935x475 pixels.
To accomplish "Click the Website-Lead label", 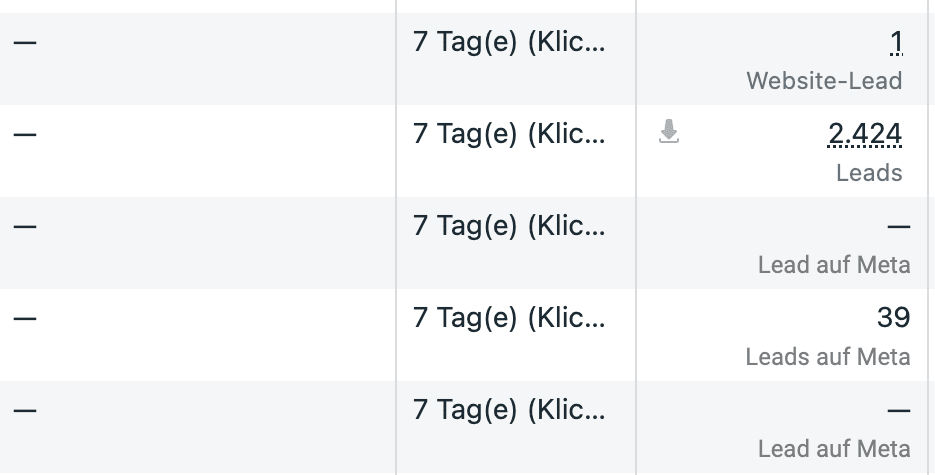I will [824, 81].
